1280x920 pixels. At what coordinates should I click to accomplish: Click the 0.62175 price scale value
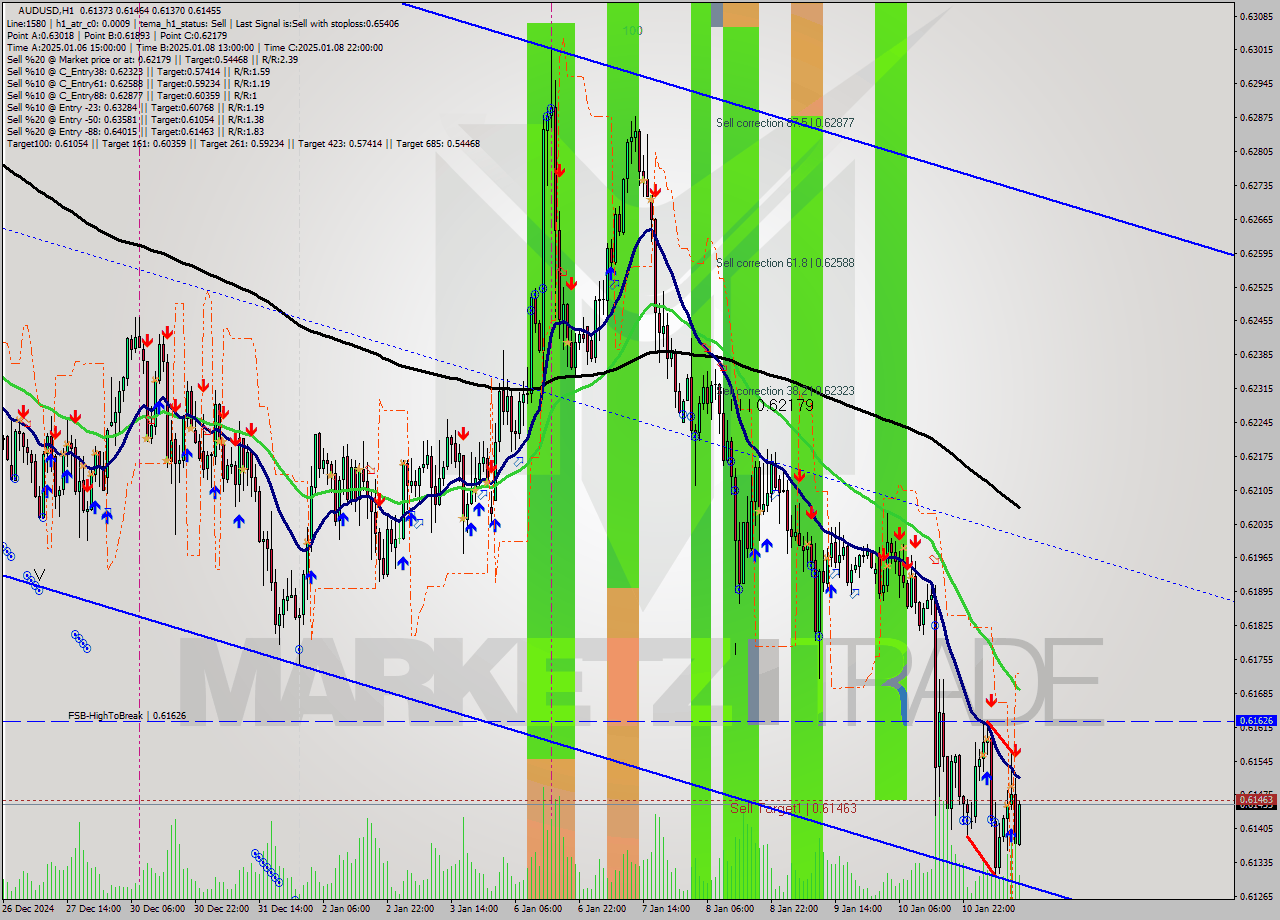[x=1256, y=456]
